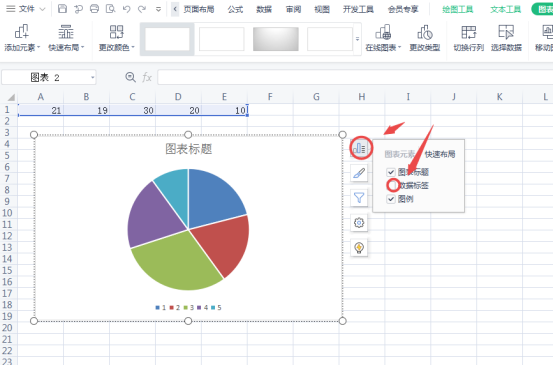
Task: Expand the quick access toolbar dropdown
Action: pyautogui.click(x=158, y=9)
